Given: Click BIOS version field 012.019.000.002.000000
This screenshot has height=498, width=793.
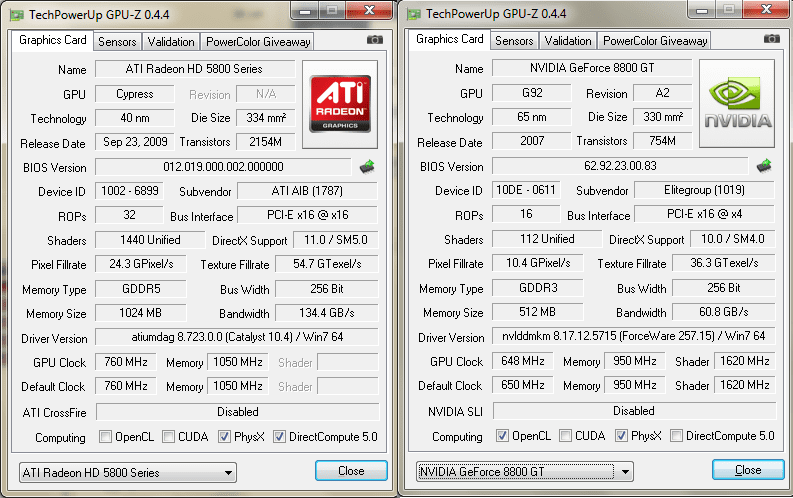Looking at the screenshot, I should pyautogui.click(x=223, y=167).
